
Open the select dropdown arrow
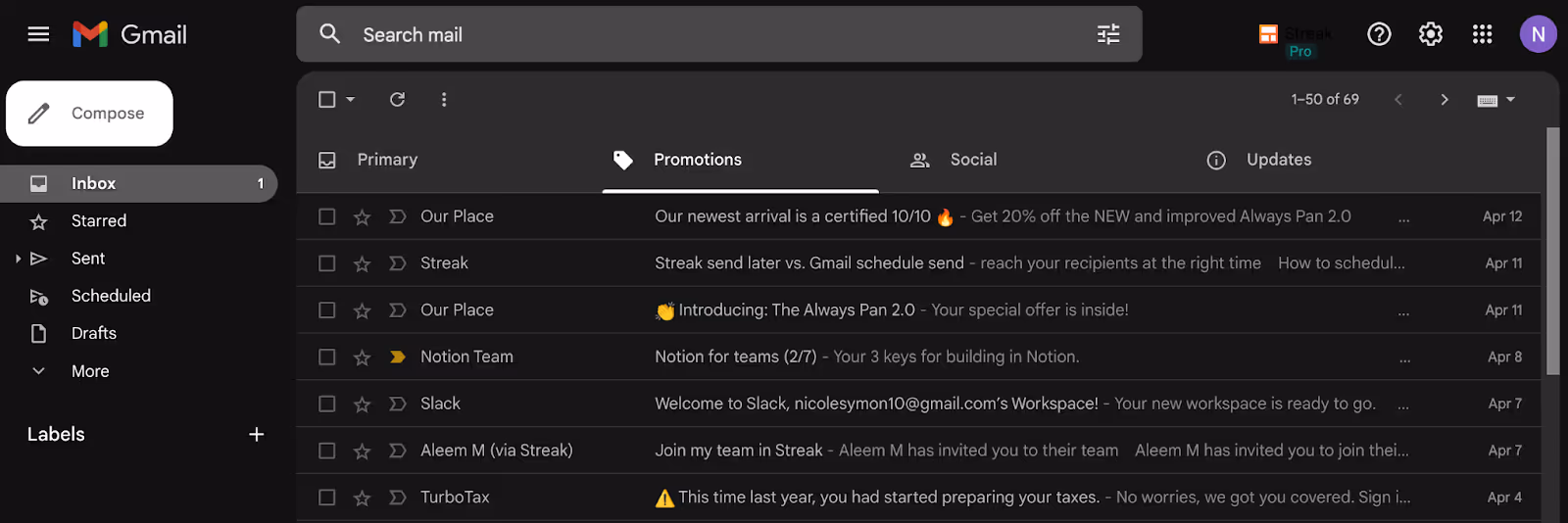350,99
